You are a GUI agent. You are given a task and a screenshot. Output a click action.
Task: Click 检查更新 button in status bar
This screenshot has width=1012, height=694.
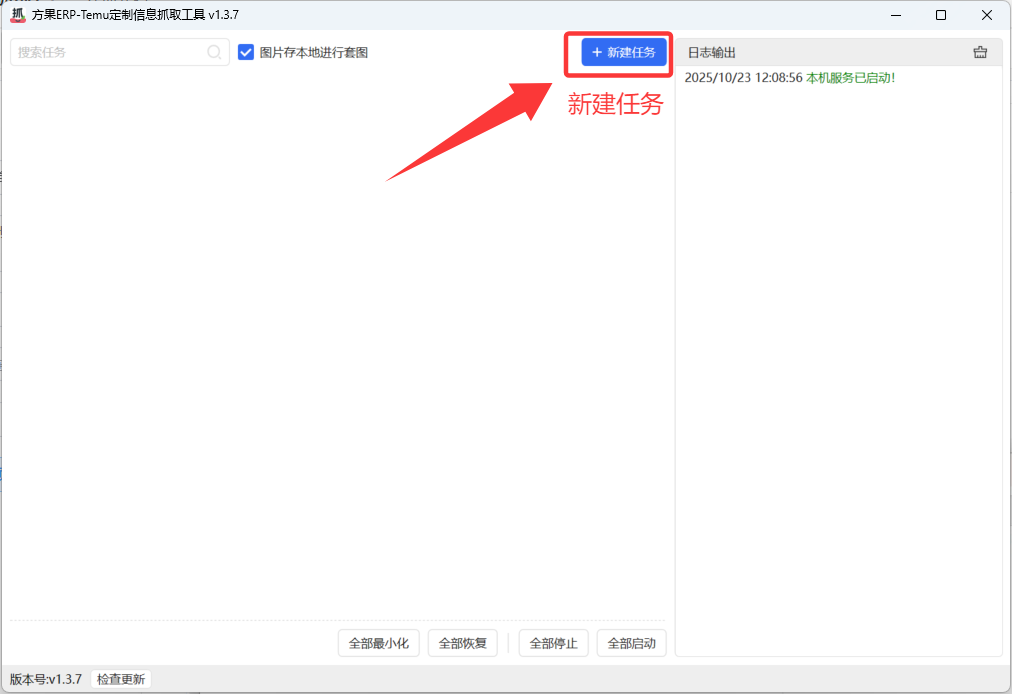click(121, 679)
